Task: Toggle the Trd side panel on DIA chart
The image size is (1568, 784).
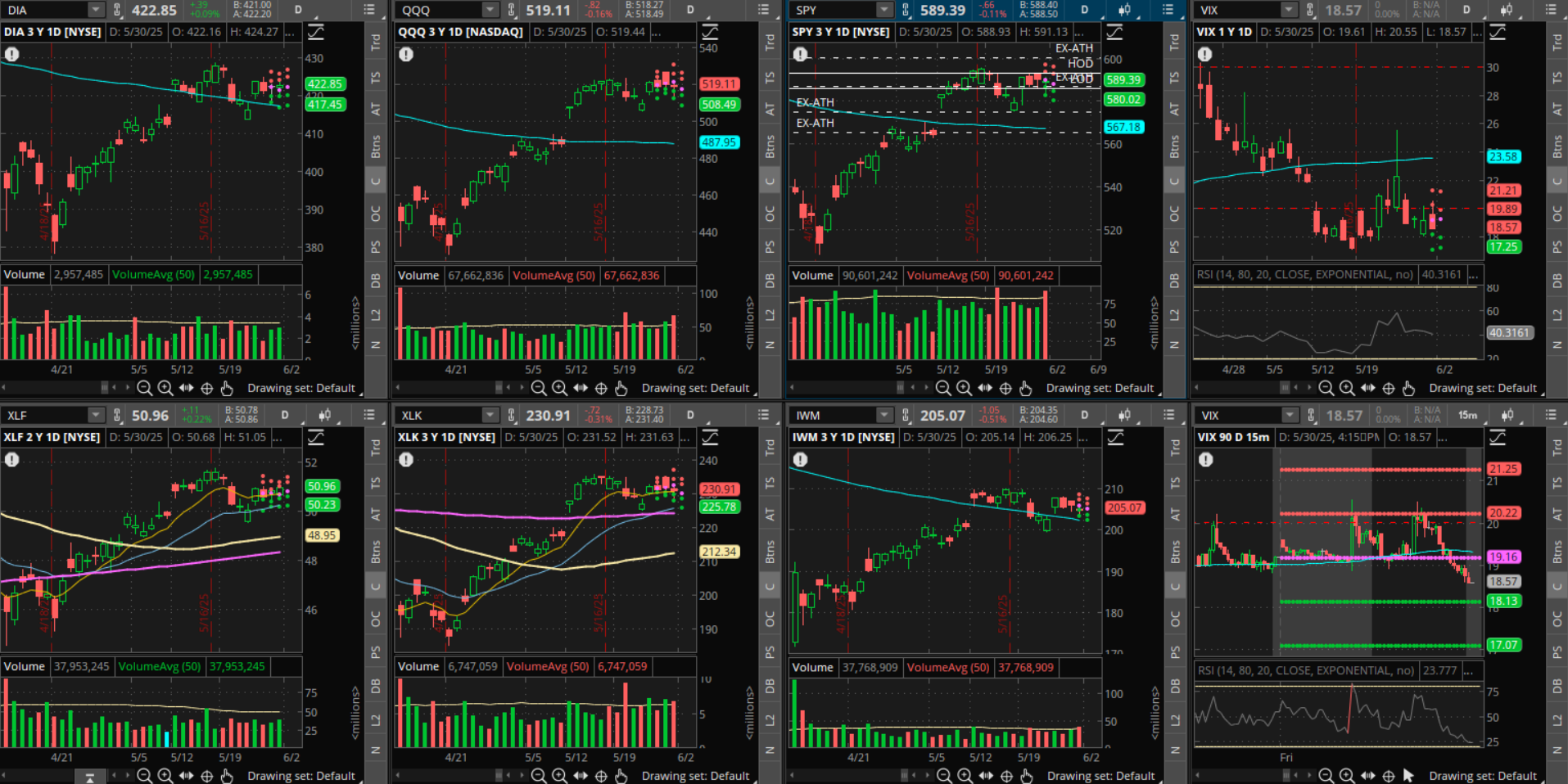Action: coord(376,43)
